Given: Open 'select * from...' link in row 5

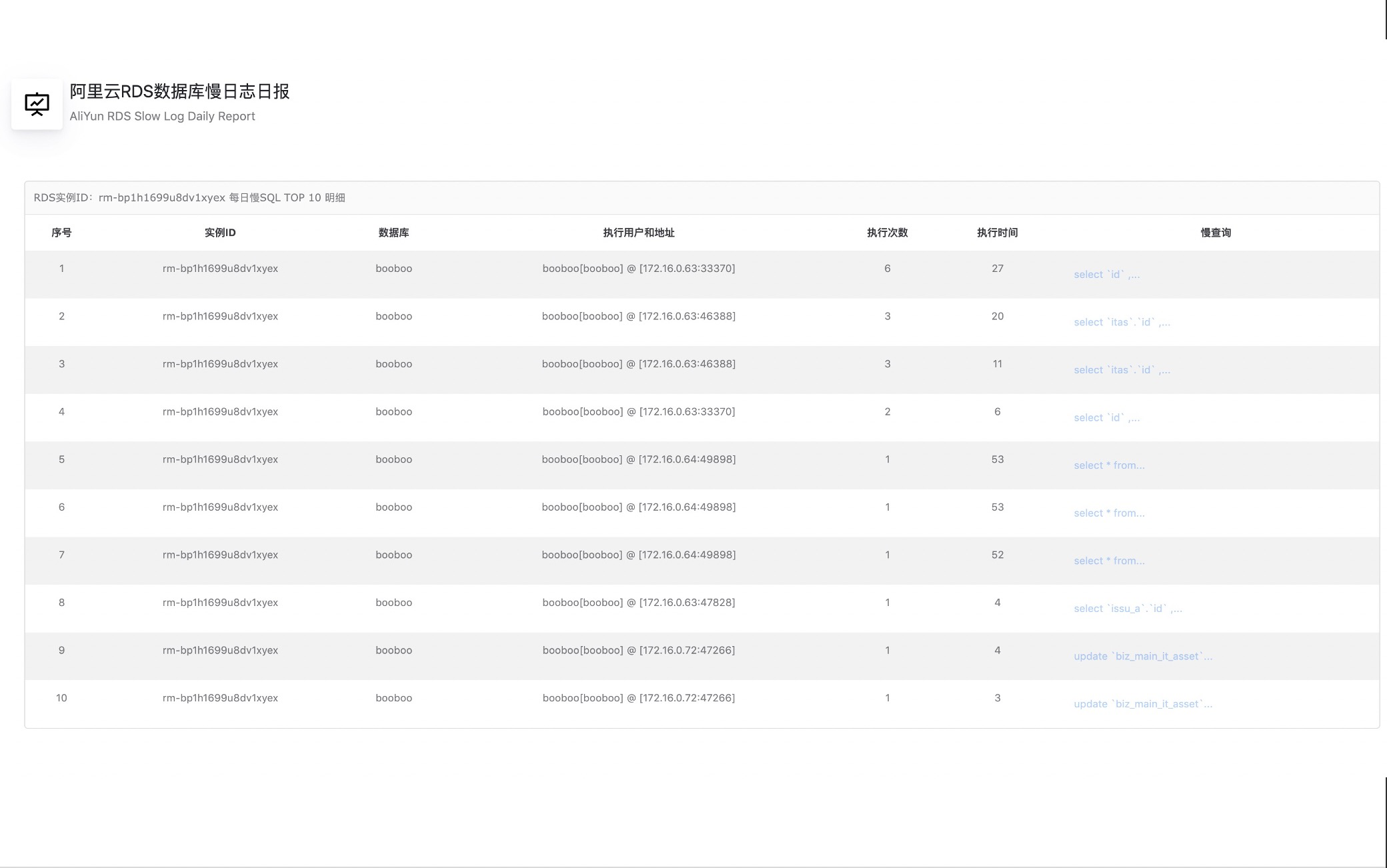Looking at the screenshot, I should pos(1109,465).
